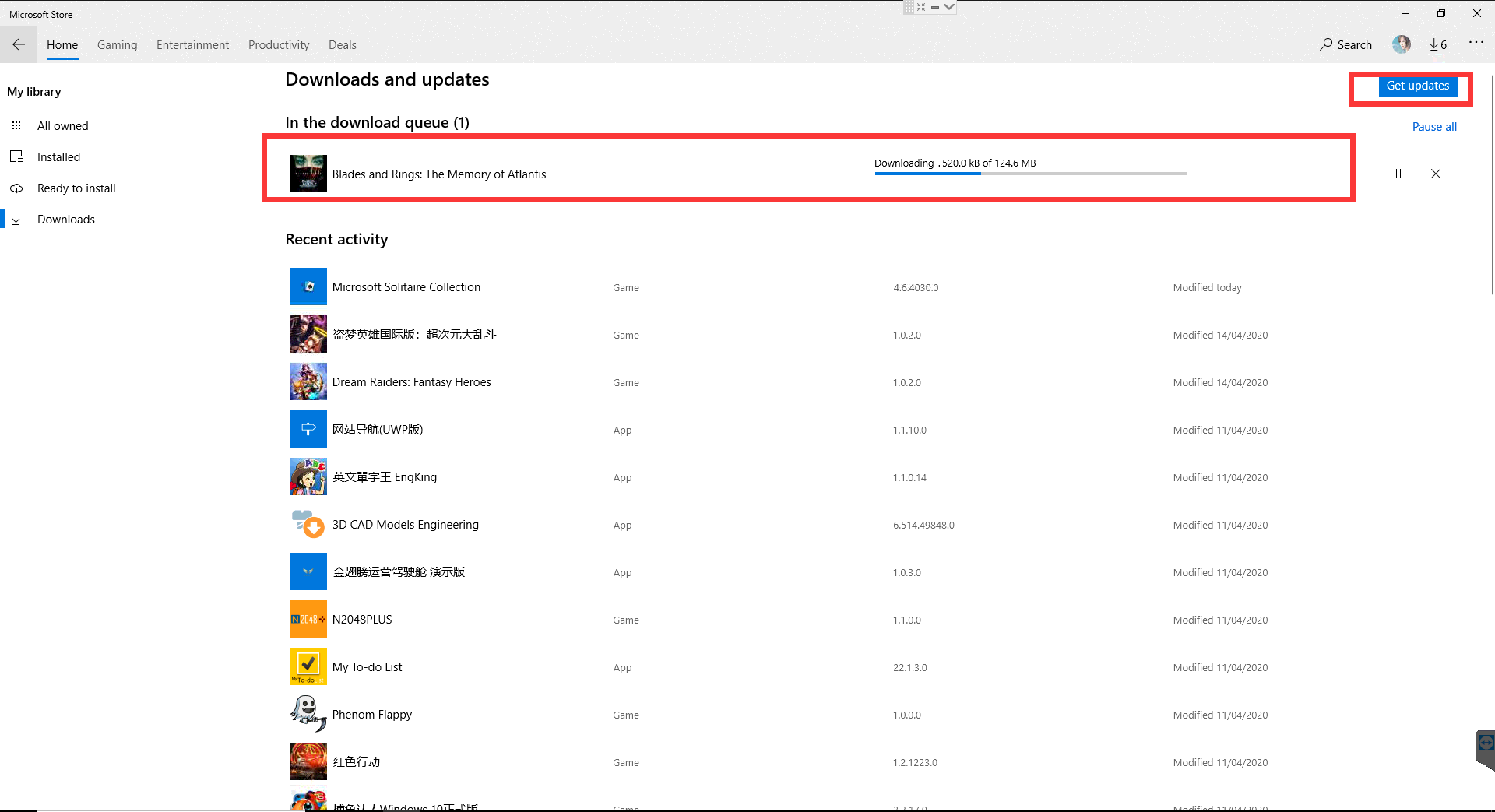Open the Entertainment tab

(192, 45)
